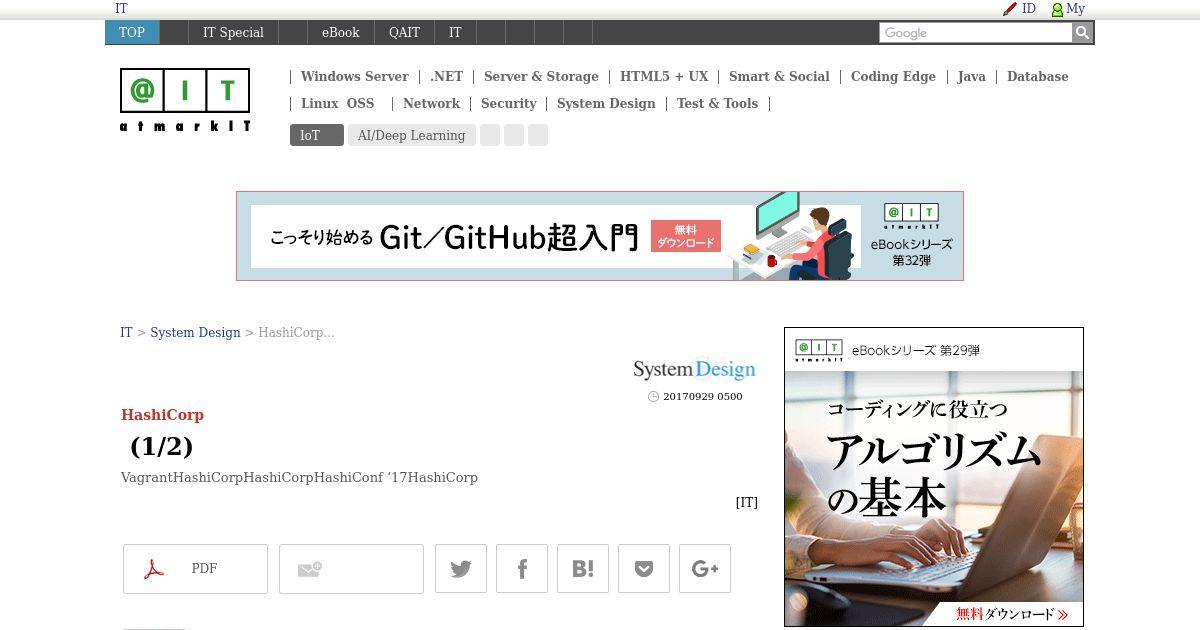Go to .NET category
Image resolution: width=1200 pixels, height=630 pixels.
(x=447, y=77)
